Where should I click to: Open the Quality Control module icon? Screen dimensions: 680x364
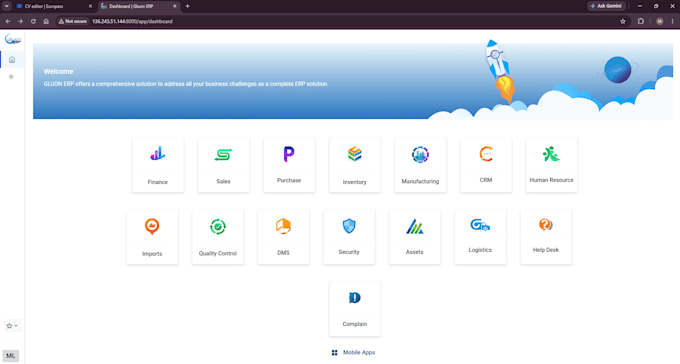(x=218, y=226)
